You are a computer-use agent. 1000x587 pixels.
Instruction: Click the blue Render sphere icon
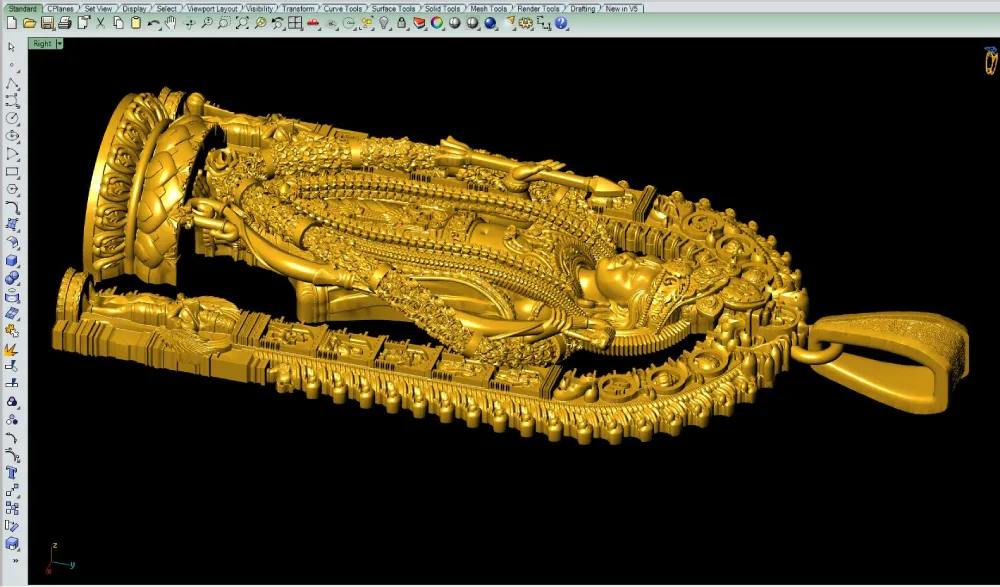tap(490, 23)
